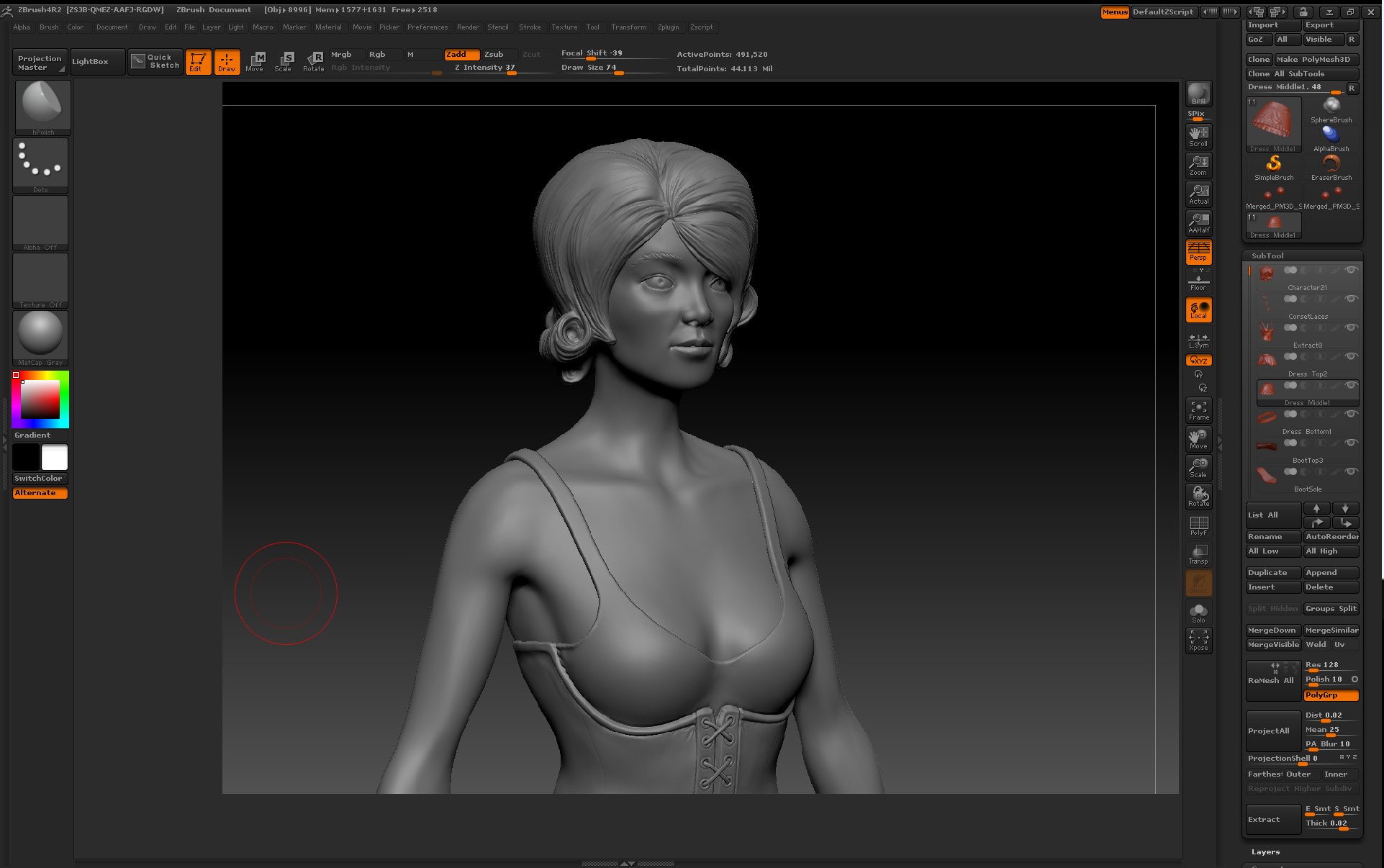Toggle the Alternate button
The height and width of the screenshot is (868, 1384).
[x=40, y=493]
